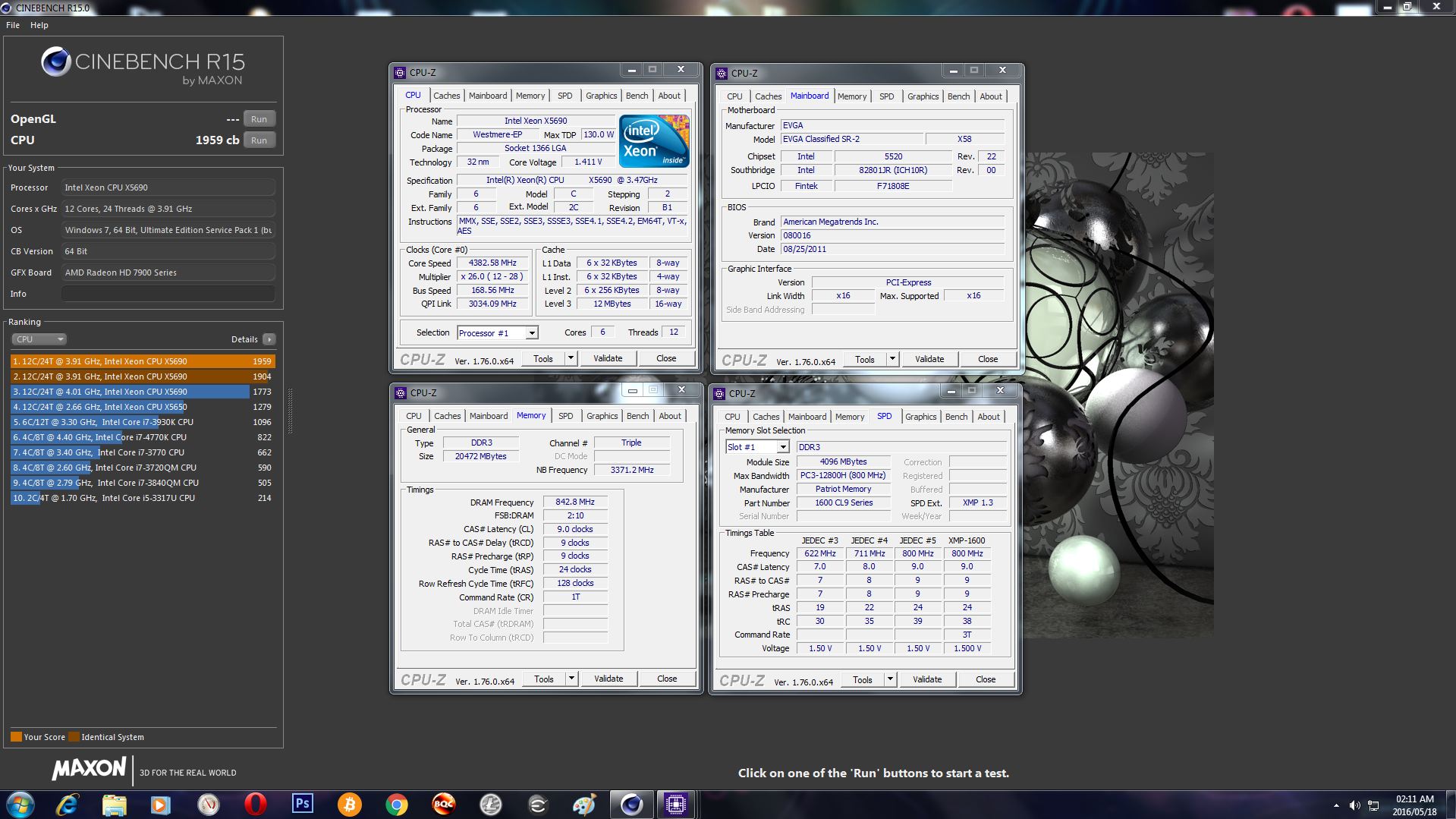Click the EVGA Classified SR-2 model field
This screenshot has height=819, width=1456.
pyautogui.click(x=852, y=139)
